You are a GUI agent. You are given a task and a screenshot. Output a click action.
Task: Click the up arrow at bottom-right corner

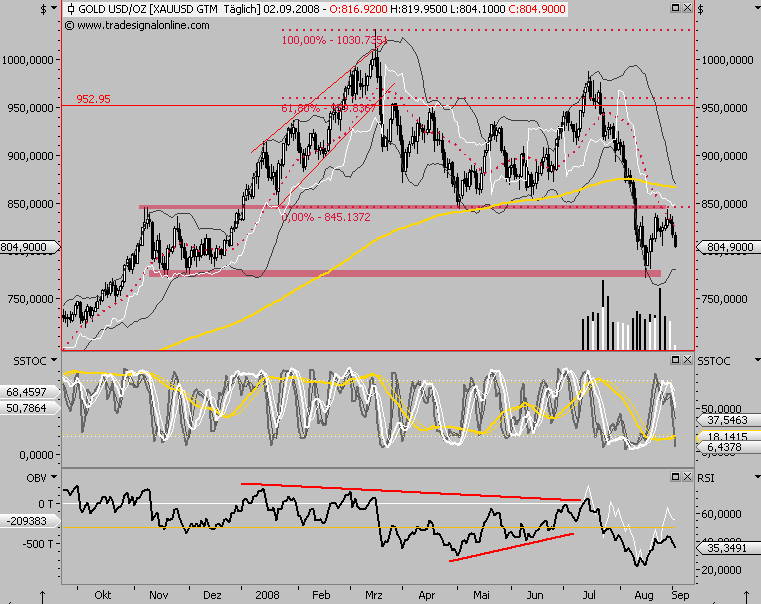click(x=745, y=597)
